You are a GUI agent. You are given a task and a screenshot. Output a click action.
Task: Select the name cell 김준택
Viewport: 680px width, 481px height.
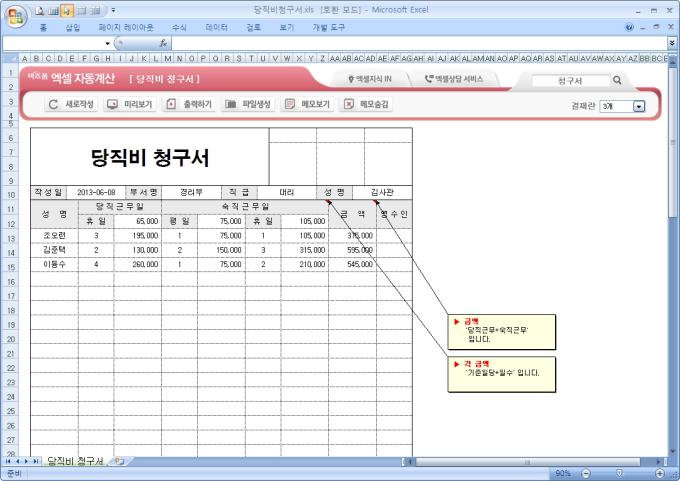pyautogui.click(x=55, y=250)
